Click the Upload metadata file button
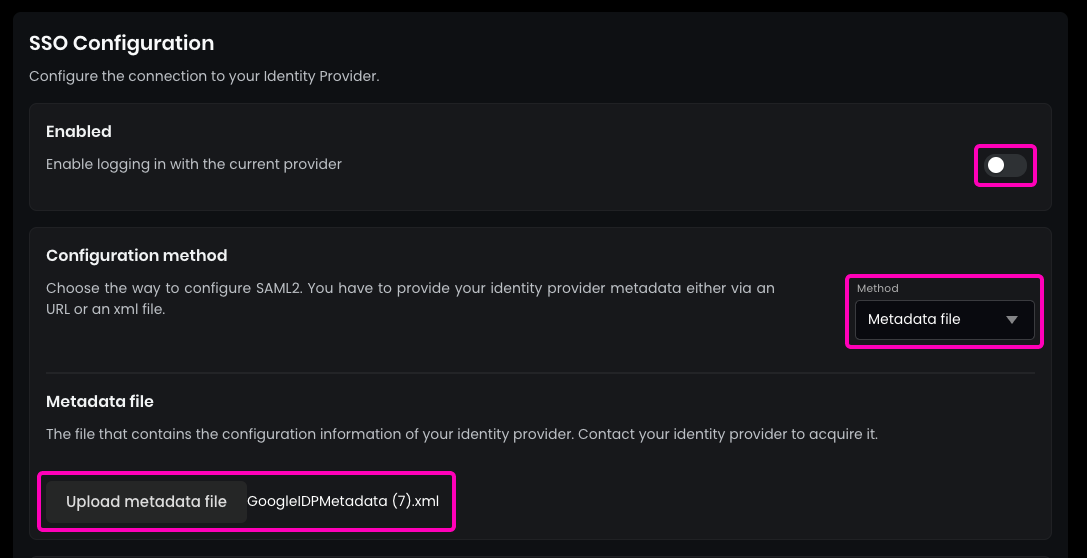Viewport: 1087px width, 558px height. coord(146,502)
